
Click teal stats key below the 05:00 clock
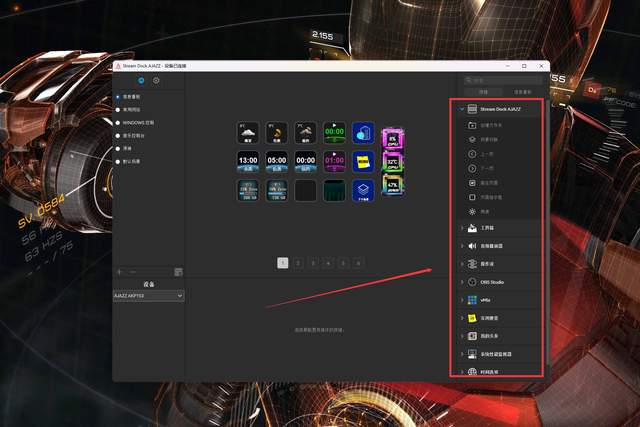coord(277,190)
